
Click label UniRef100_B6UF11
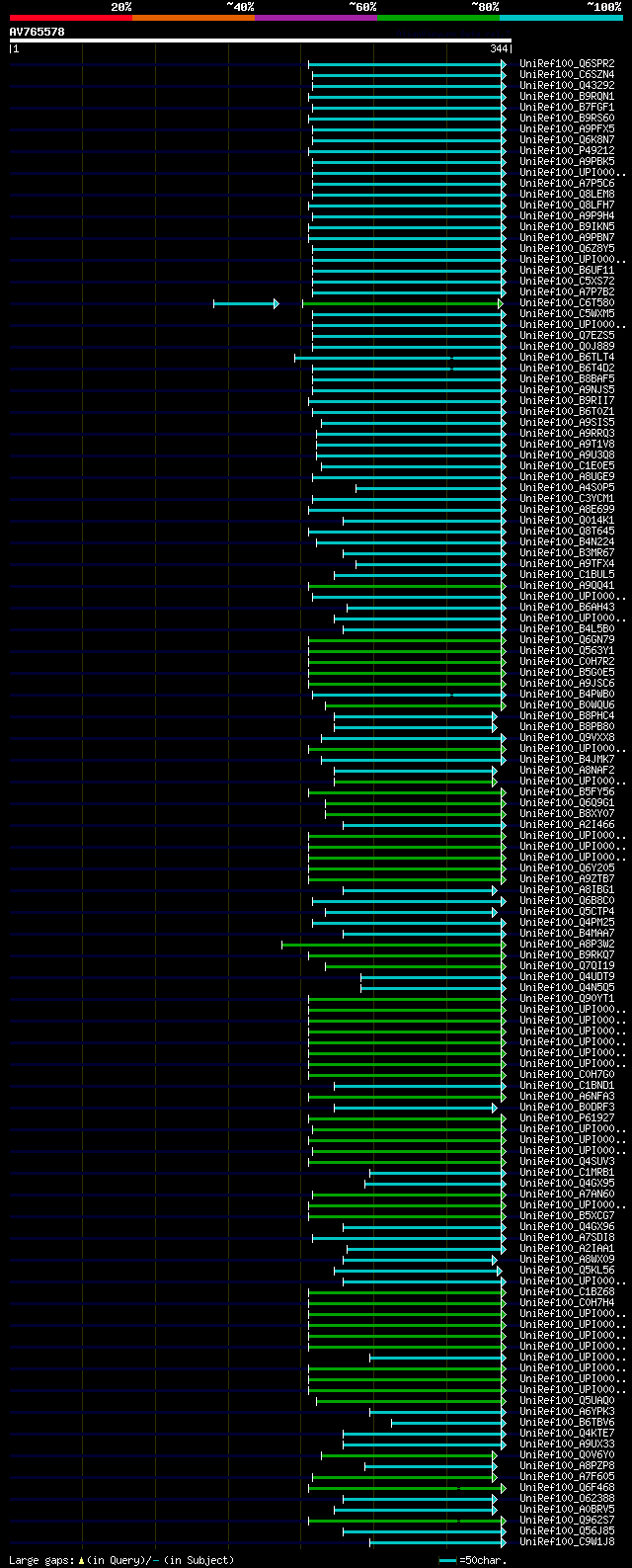pos(567,270)
